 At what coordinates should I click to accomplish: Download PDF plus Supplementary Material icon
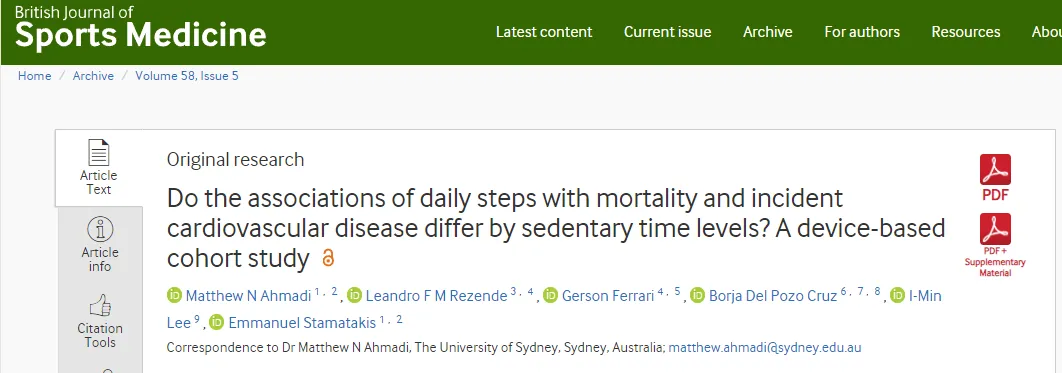(995, 229)
